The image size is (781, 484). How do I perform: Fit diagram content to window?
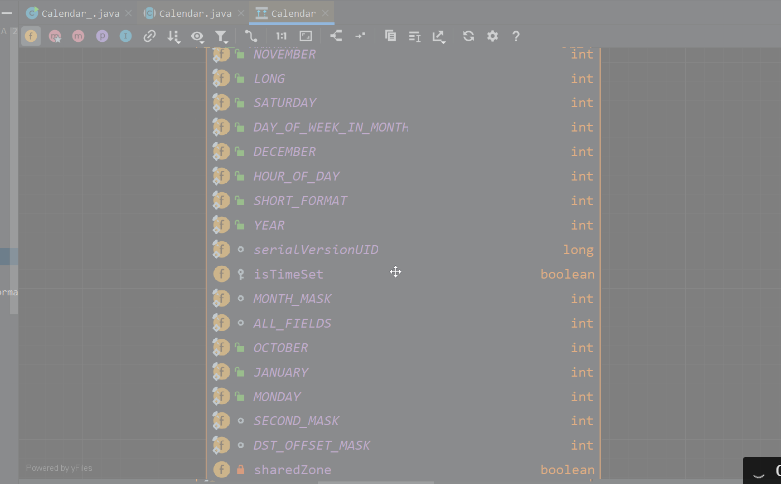click(306, 36)
